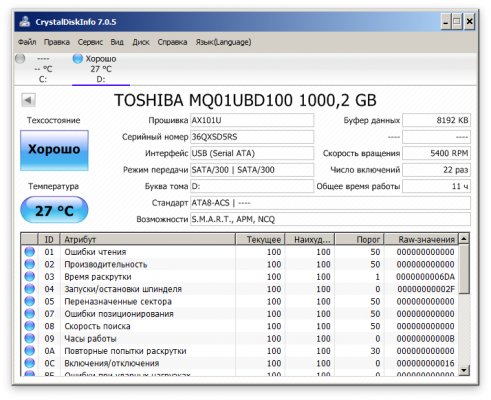Open the Сервис menu
This screenshot has height=400, width=491.
coord(90,42)
